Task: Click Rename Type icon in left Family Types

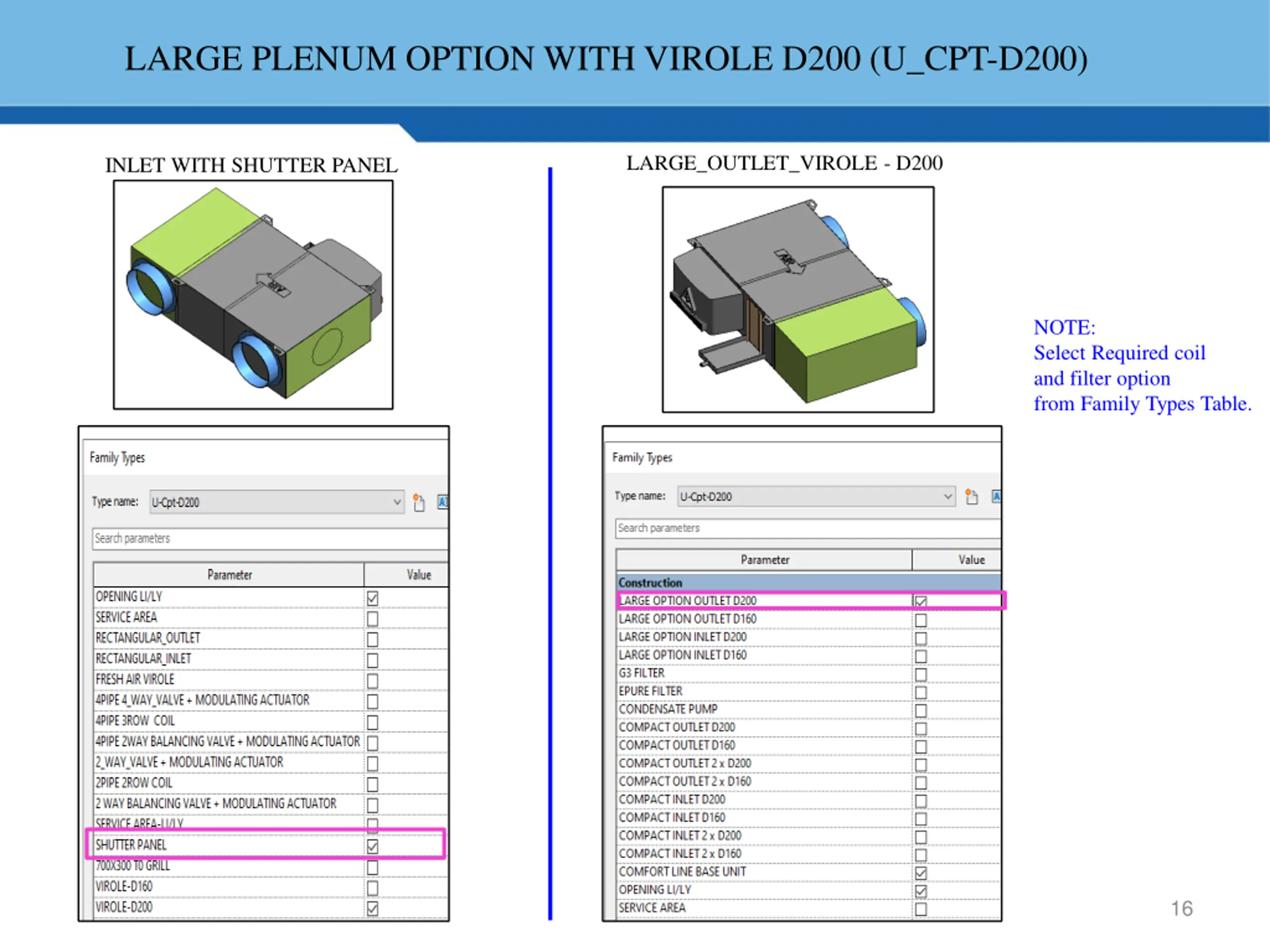Action: coord(443,502)
